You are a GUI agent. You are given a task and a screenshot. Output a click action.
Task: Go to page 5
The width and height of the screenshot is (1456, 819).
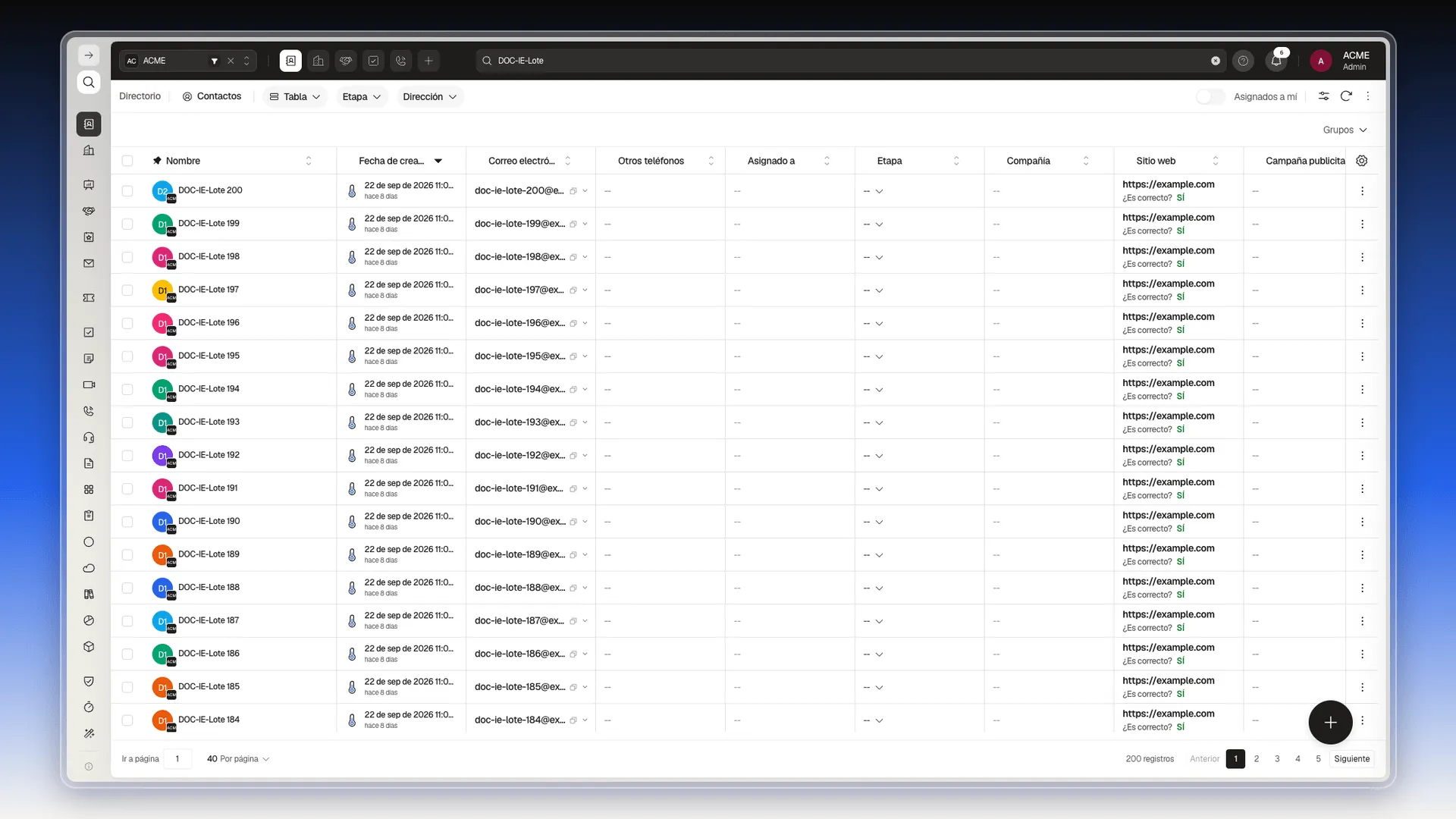(x=1318, y=758)
